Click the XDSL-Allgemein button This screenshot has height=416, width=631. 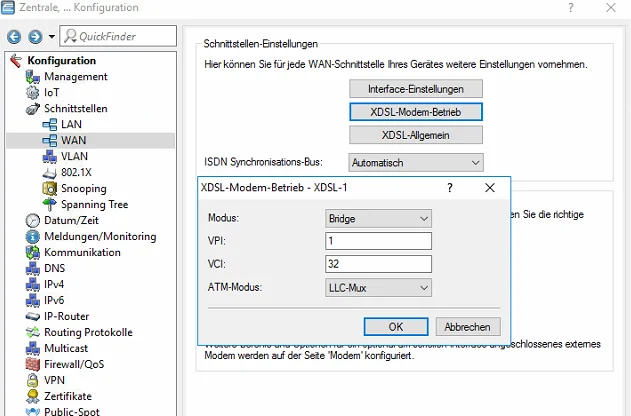point(416,135)
